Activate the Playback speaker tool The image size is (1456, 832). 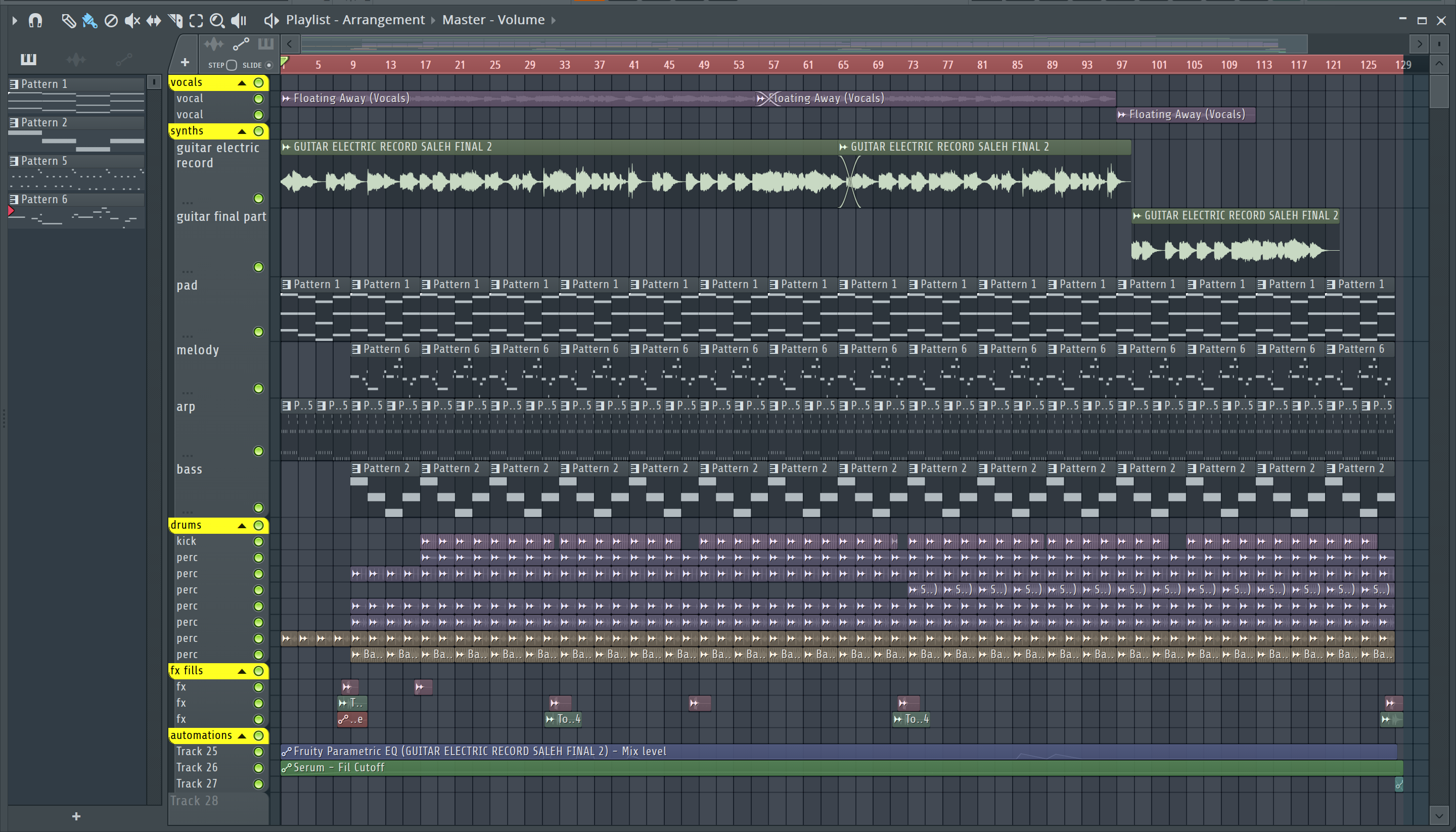point(239,21)
